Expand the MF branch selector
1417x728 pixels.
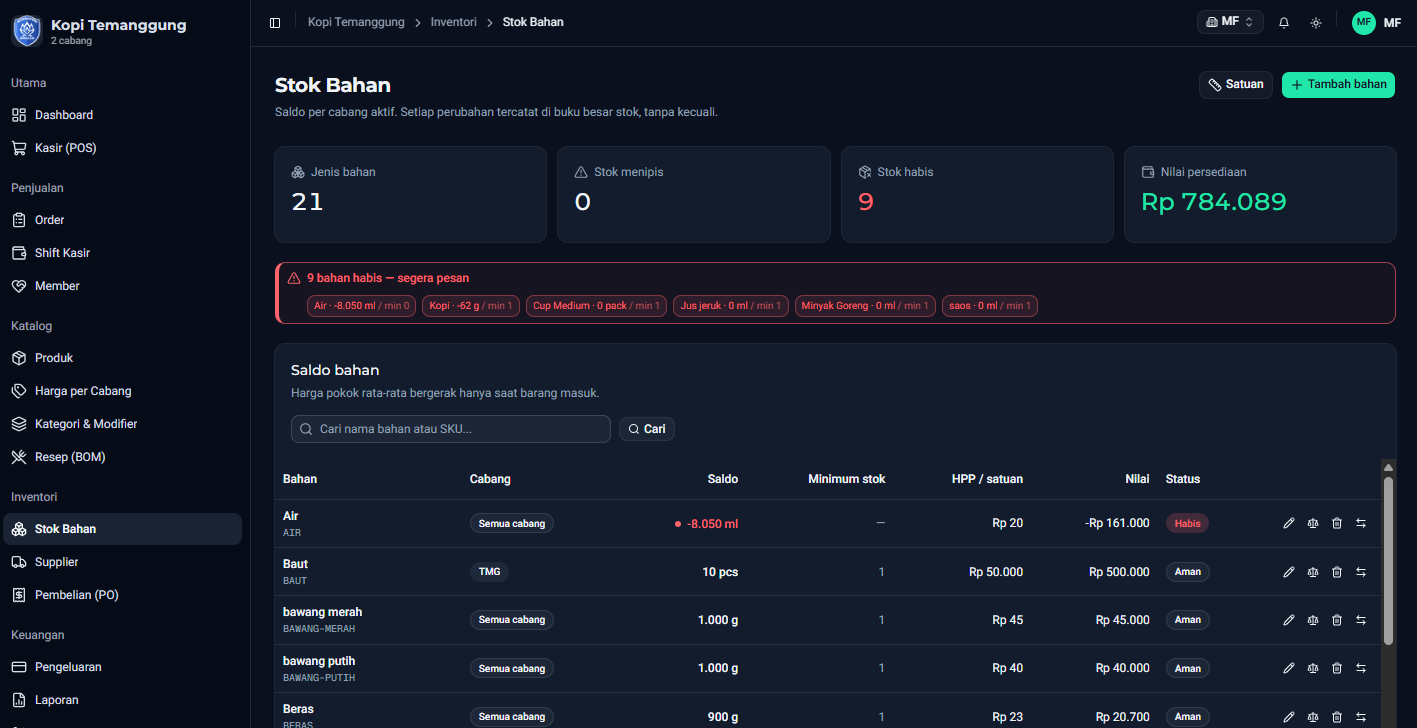coord(1230,22)
